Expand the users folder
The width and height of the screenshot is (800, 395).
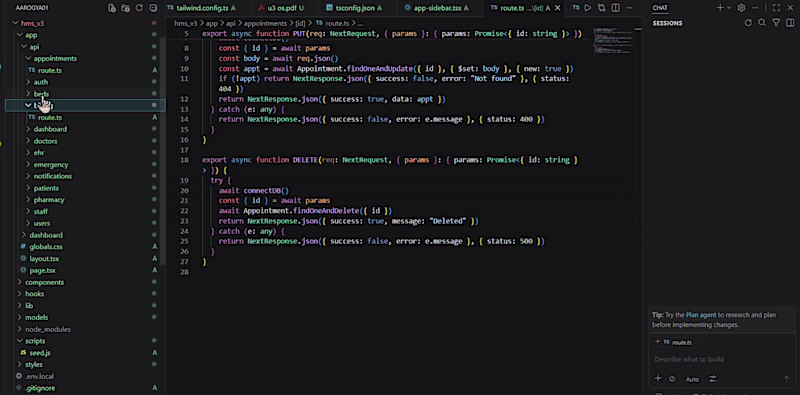click(x=85, y=223)
